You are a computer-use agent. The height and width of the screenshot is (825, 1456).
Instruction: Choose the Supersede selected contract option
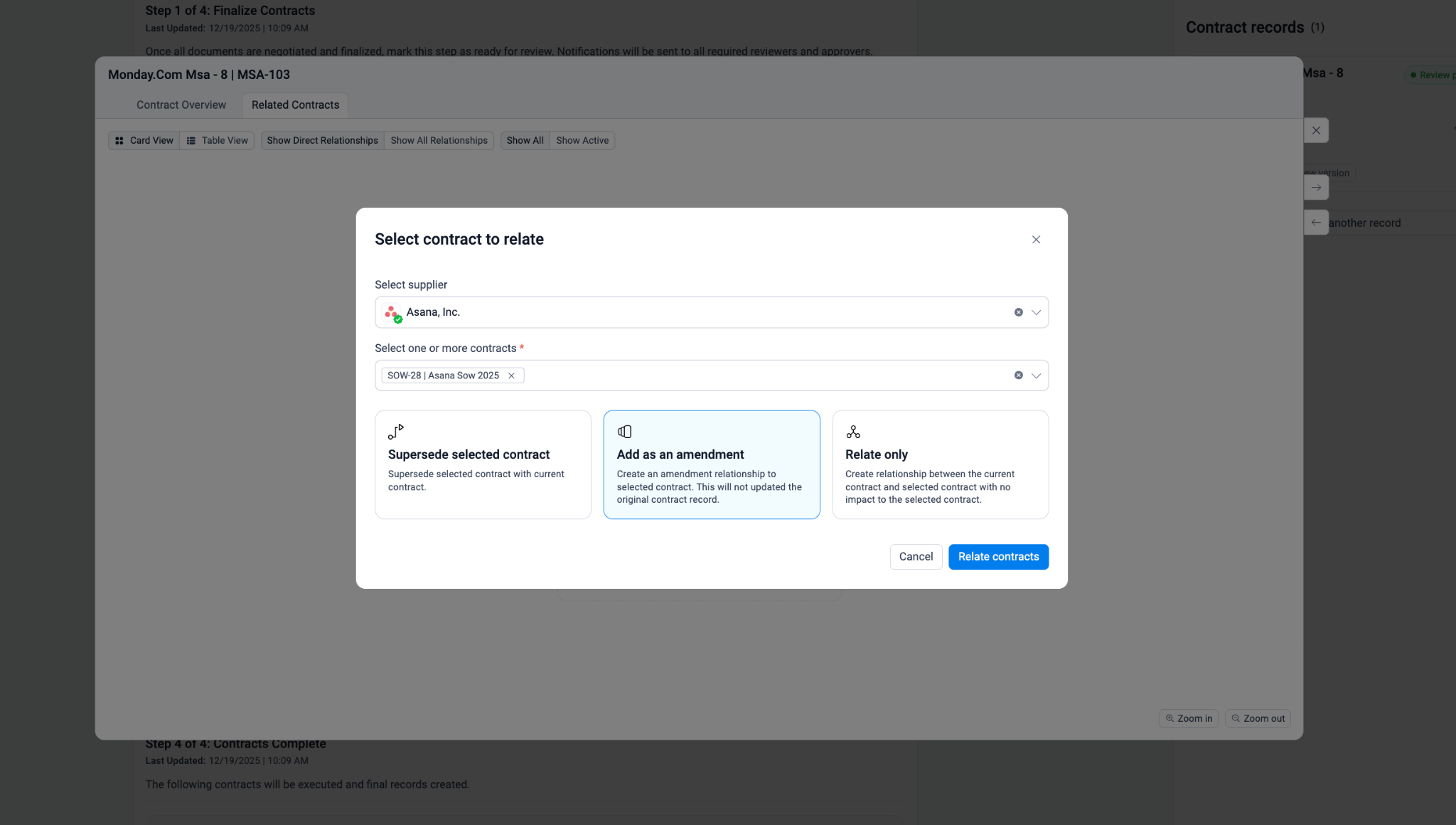point(483,464)
